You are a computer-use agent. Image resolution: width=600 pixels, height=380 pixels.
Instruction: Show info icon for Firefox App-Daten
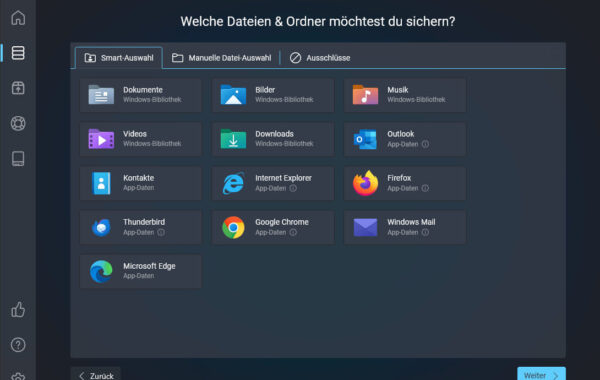pos(425,188)
